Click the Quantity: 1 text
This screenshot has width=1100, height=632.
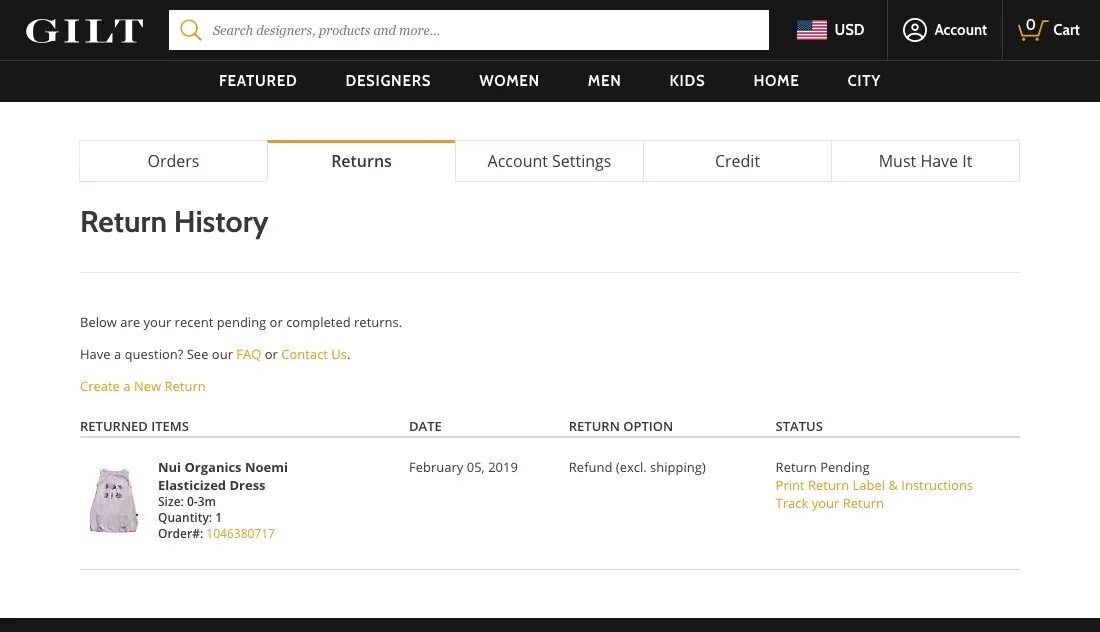click(x=189, y=518)
